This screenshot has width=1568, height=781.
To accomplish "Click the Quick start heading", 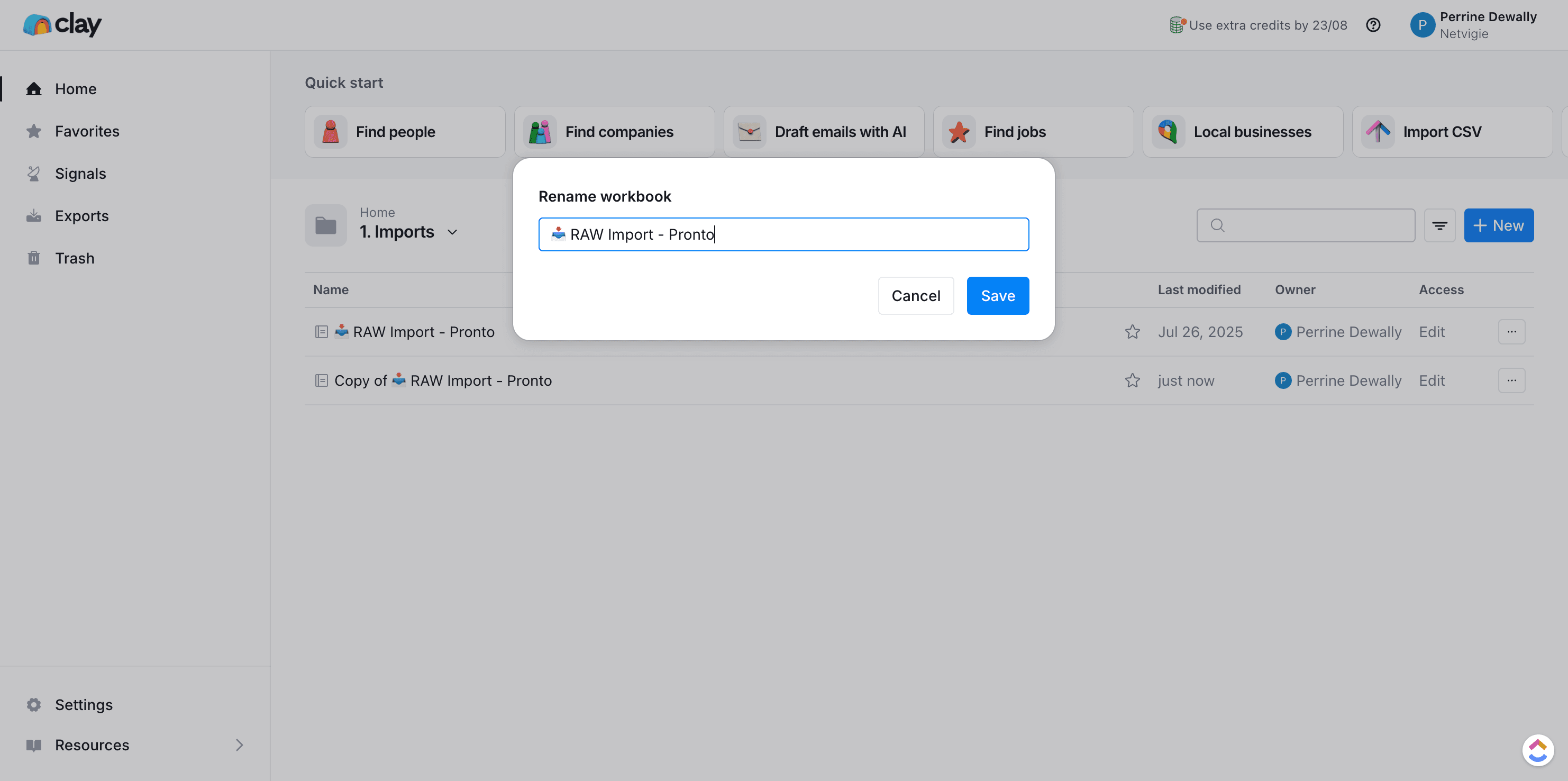I will [x=344, y=83].
